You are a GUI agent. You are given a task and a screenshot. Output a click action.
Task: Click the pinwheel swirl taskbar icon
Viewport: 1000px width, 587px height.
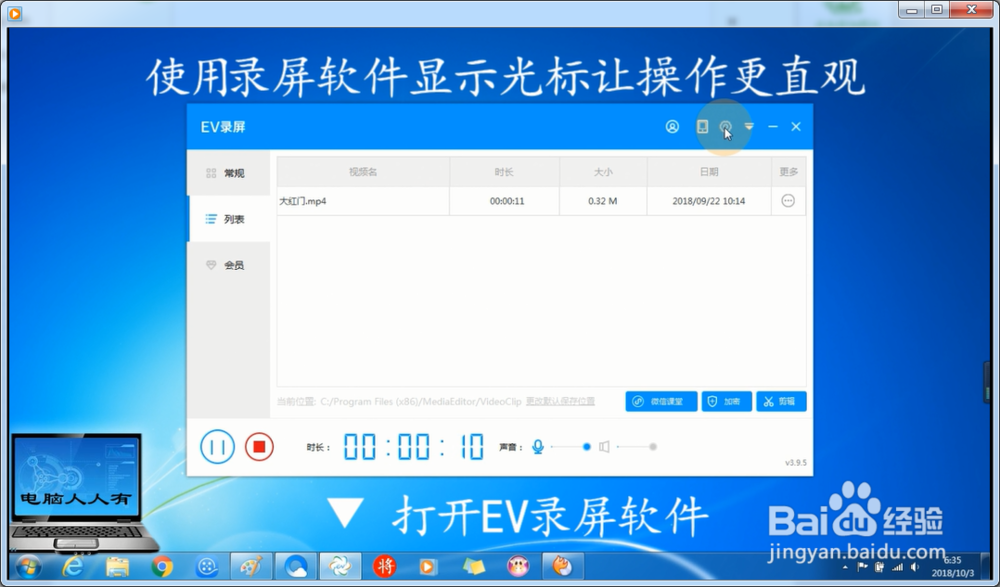[x=340, y=567]
